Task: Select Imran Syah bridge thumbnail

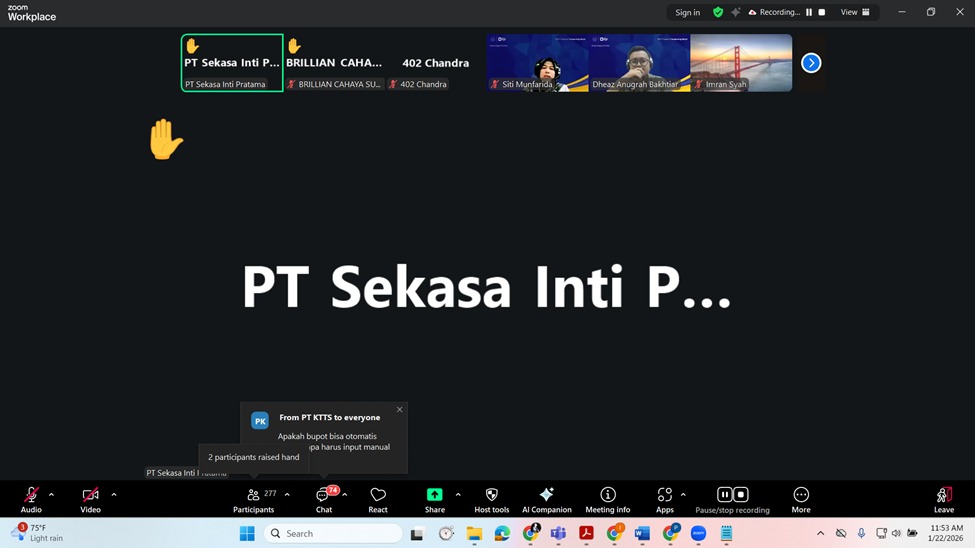Action: coord(741,63)
